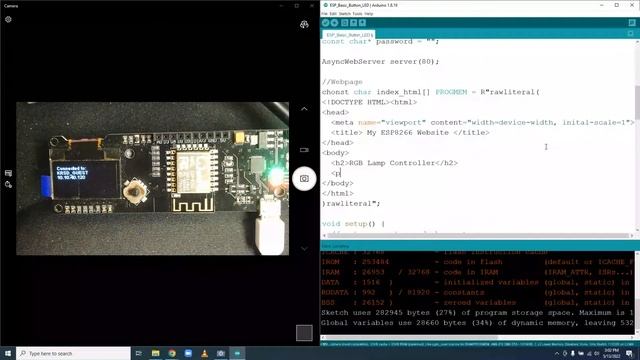Click the 'const char* password' line
This screenshot has height=360, width=640.
pos(380,42)
